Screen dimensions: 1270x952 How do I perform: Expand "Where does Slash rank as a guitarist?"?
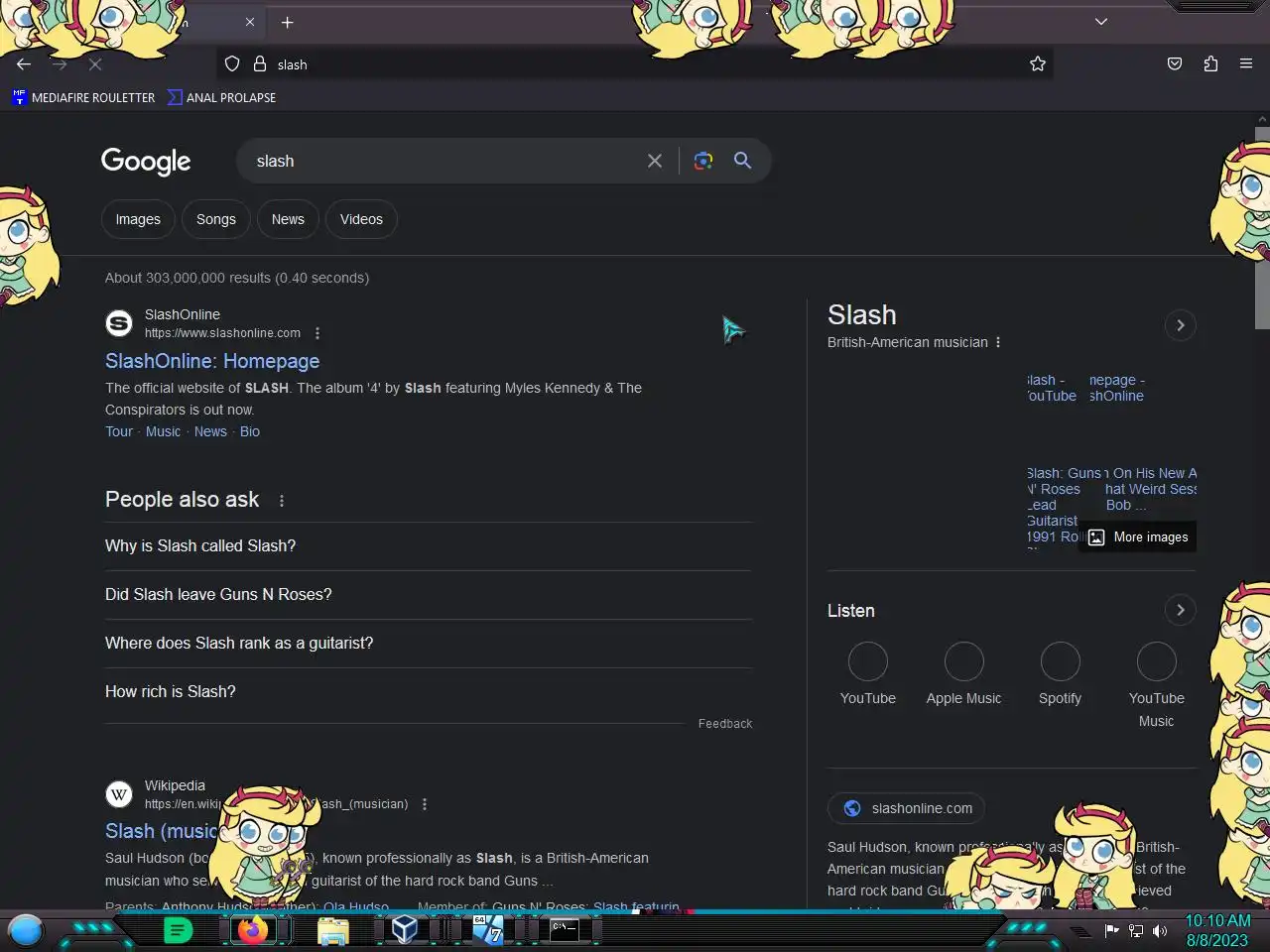pos(429,643)
